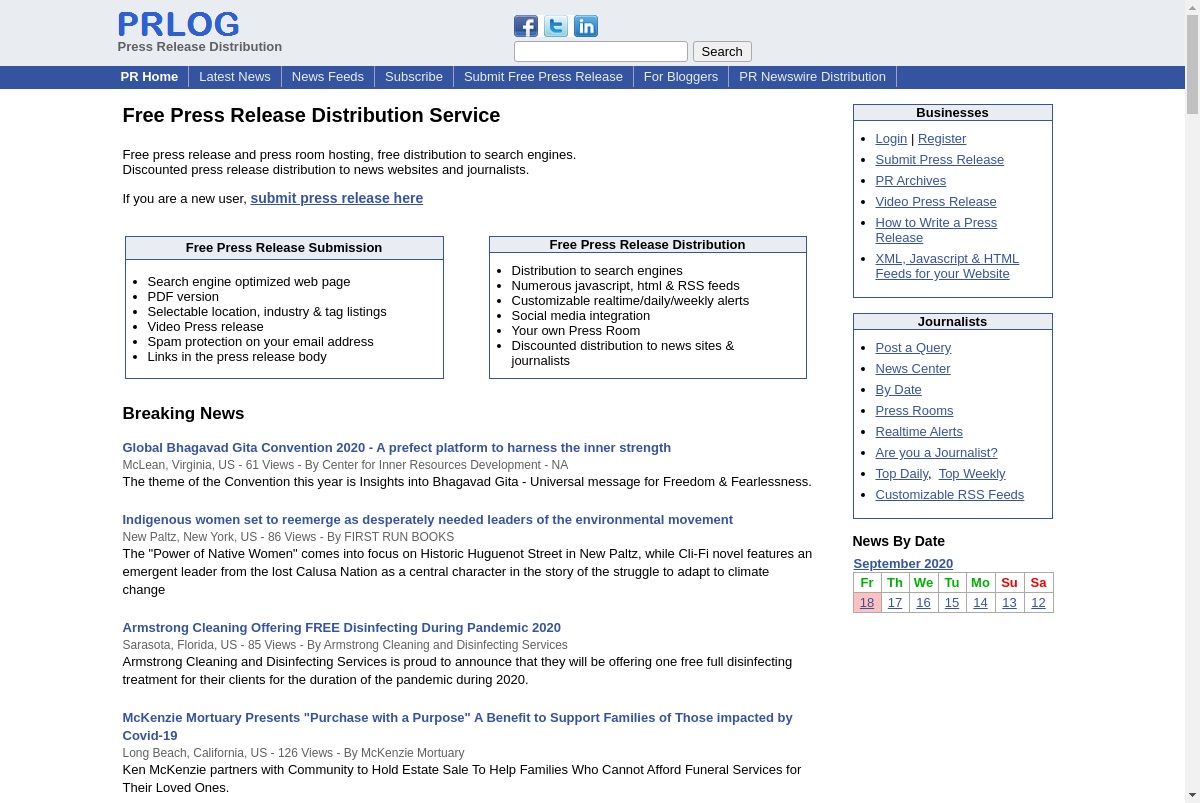Follow the 'submit press release here' link
The width and height of the screenshot is (1200, 803).
(x=337, y=198)
